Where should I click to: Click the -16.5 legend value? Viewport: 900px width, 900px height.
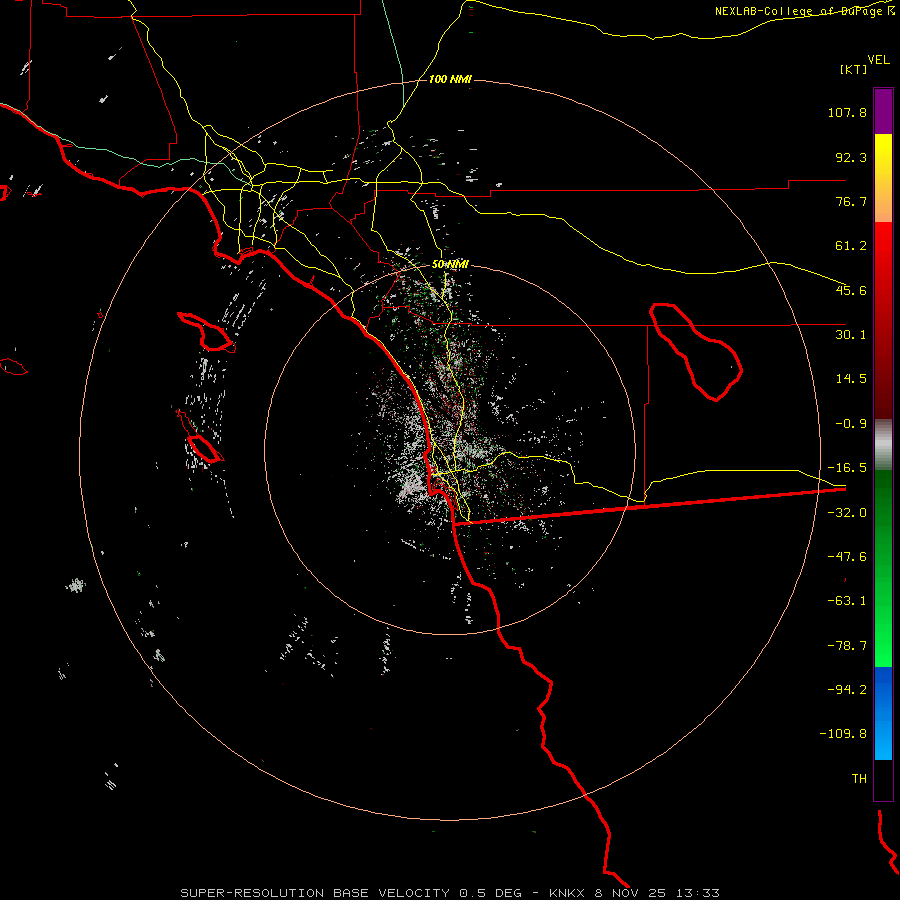click(847, 468)
